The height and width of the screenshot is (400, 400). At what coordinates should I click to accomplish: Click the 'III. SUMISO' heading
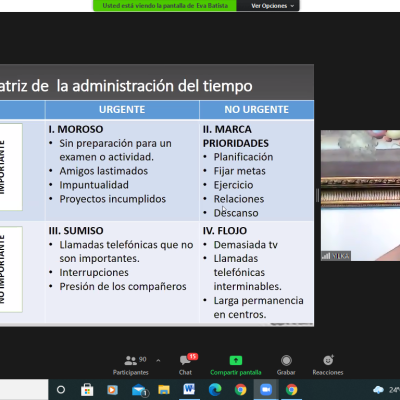[76, 231]
